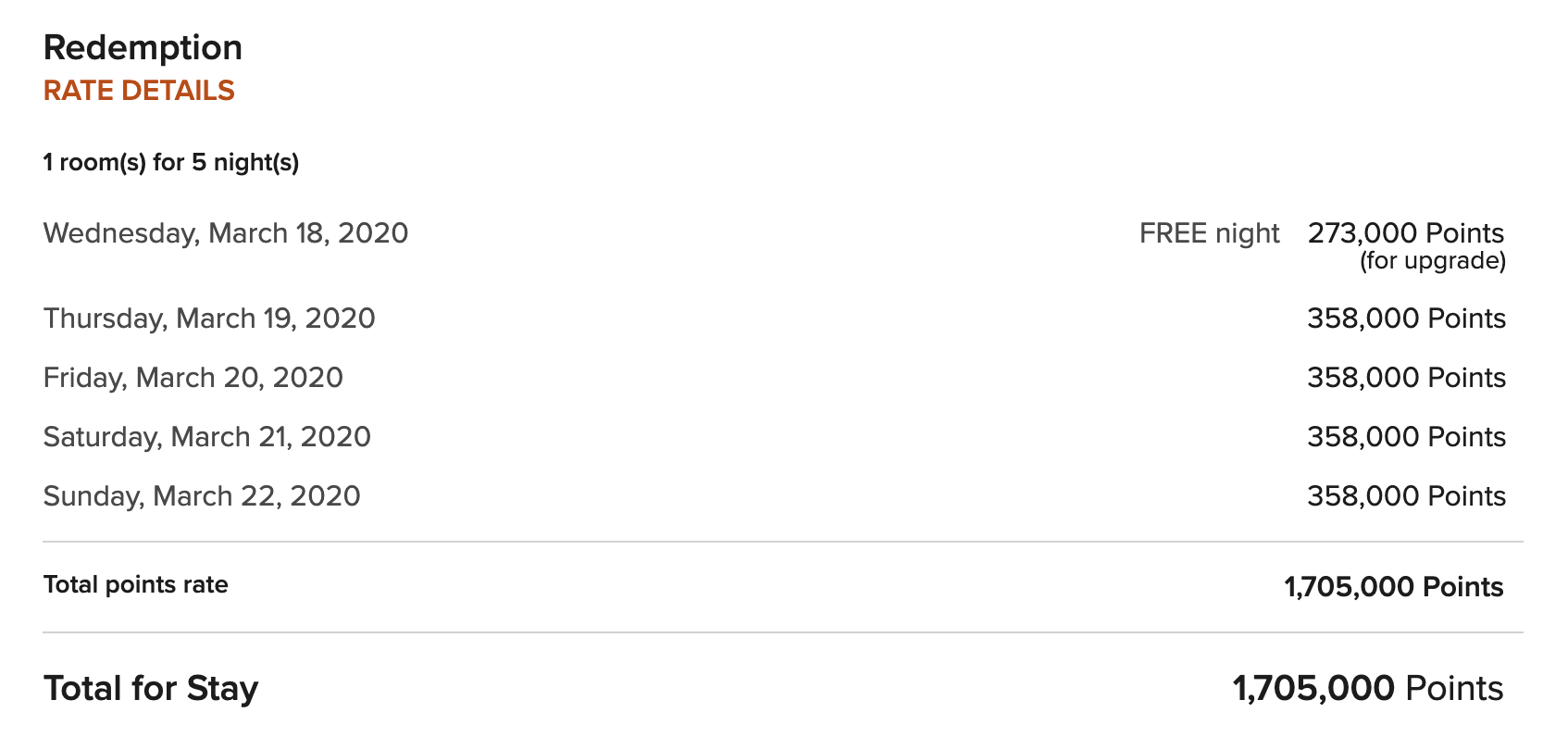The height and width of the screenshot is (750, 1568).
Task: Click the FREE night label
Action: tap(1209, 233)
